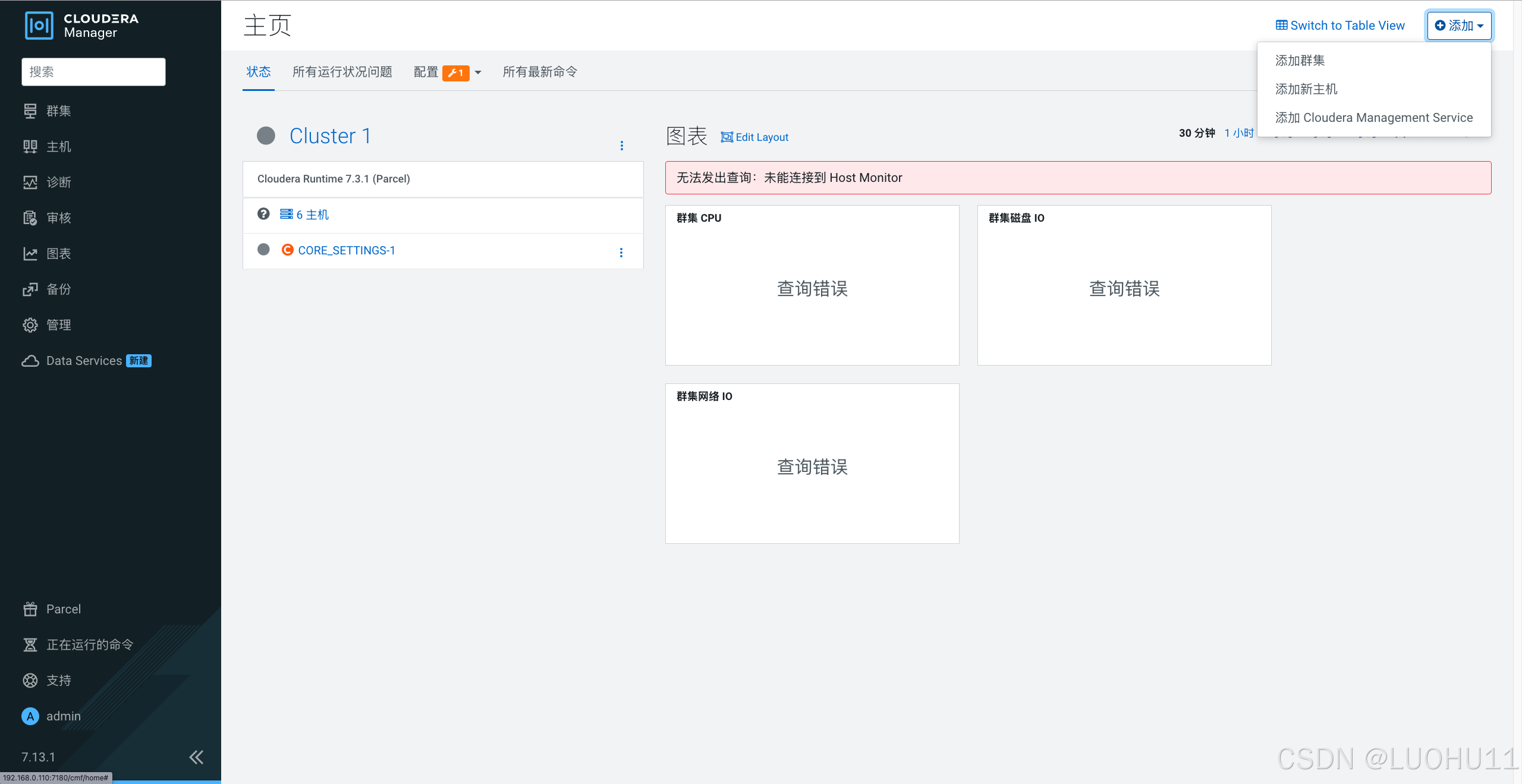Screen dimensions: 1522x784
Task: Open the Parcel gift icon
Action: point(30,609)
